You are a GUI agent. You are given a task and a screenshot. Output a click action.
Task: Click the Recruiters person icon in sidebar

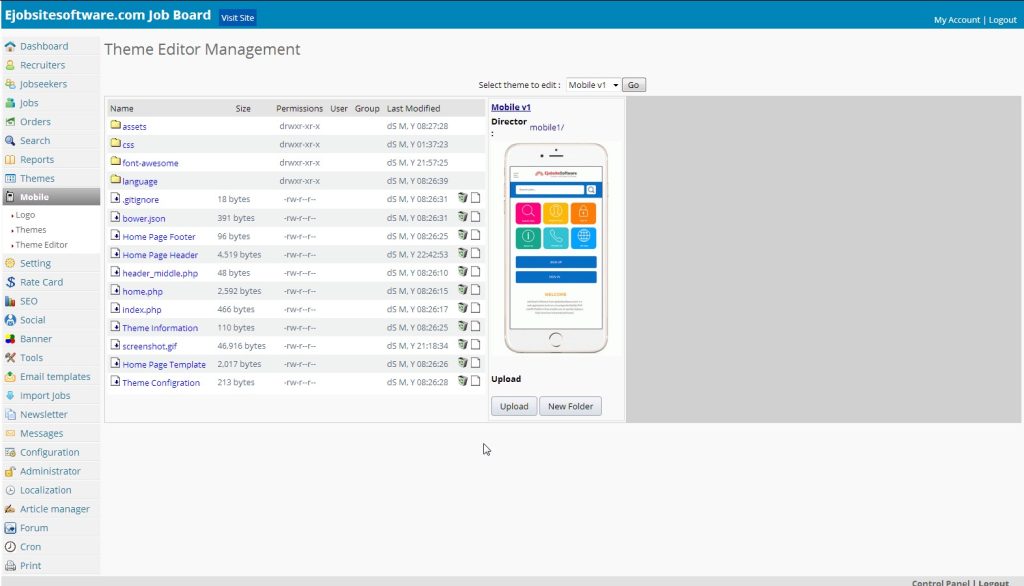pos(10,65)
